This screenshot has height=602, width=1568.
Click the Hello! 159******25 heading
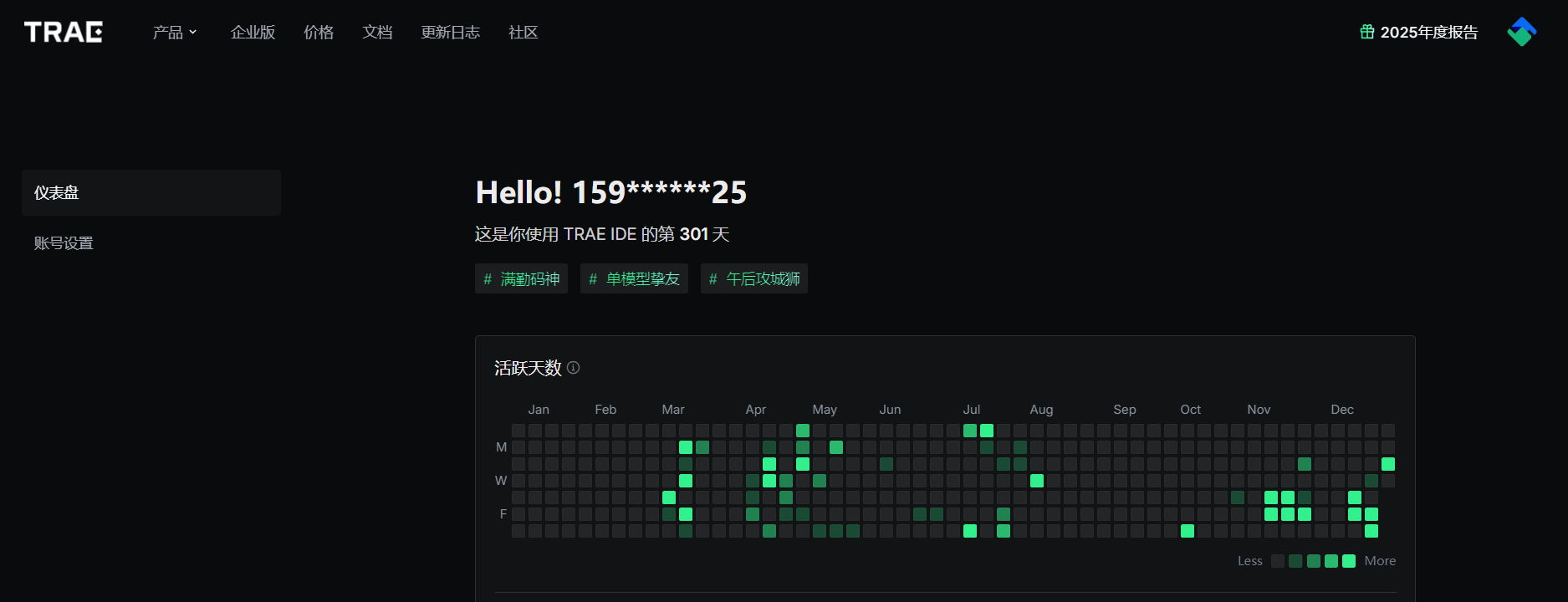[610, 192]
